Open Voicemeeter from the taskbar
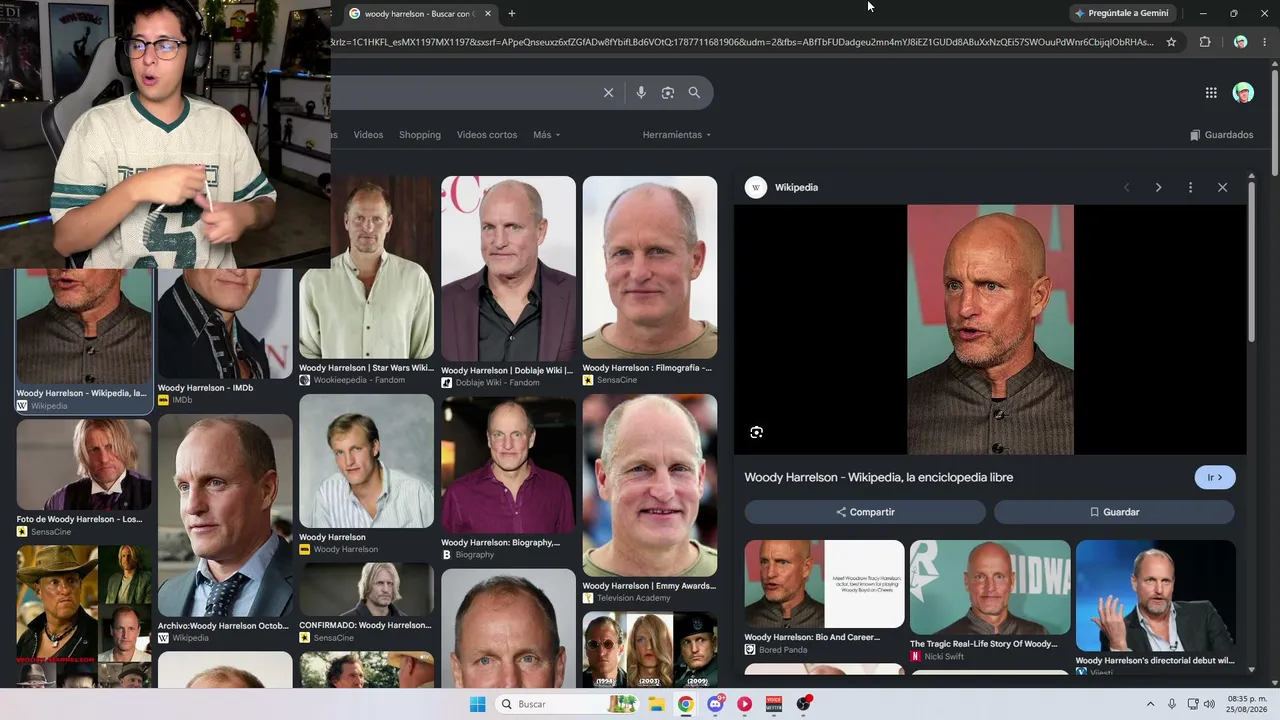 coord(774,704)
